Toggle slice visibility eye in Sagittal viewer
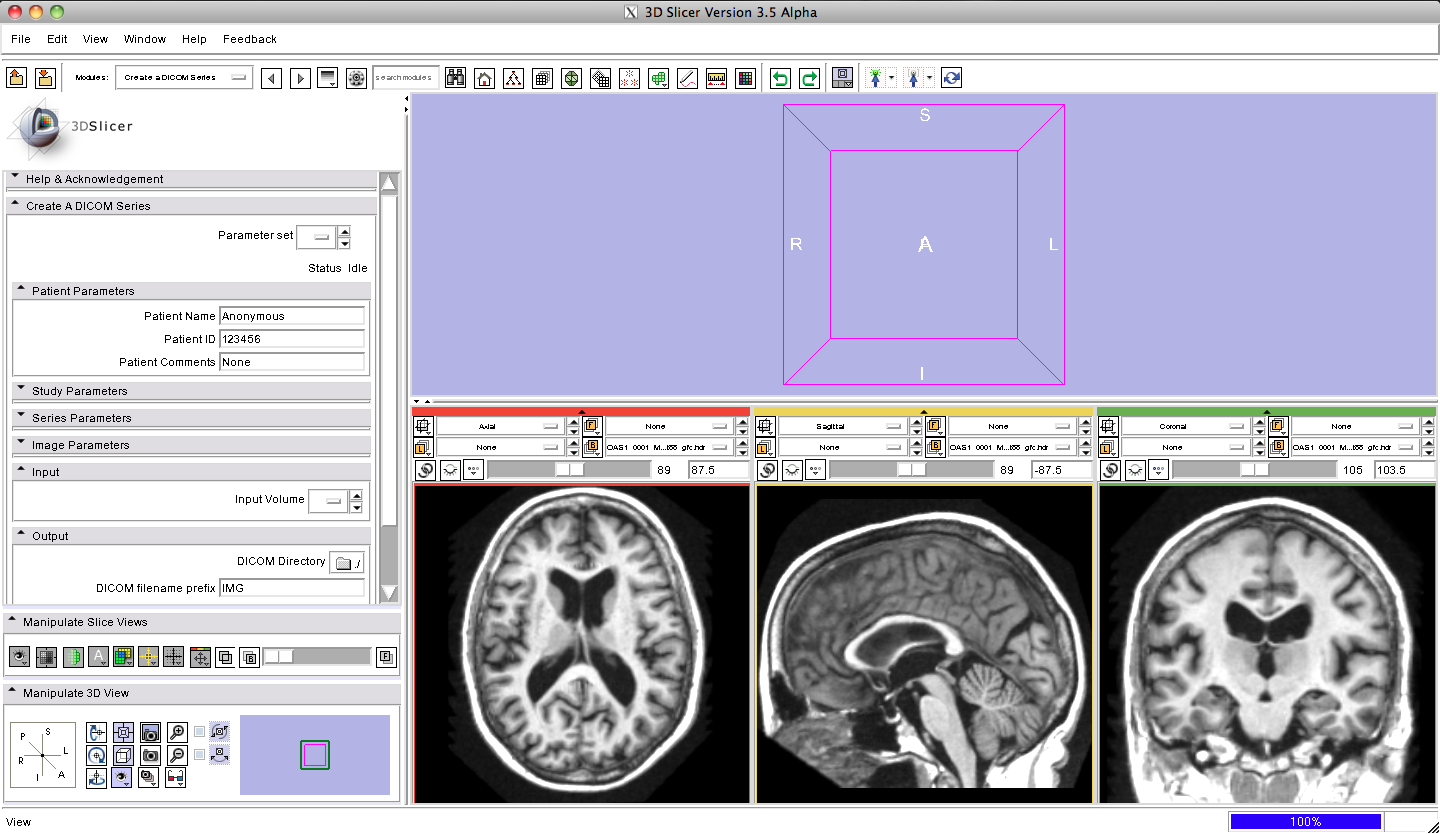Image resolution: width=1440 pixels, height=834 pixels. click(x=793, y=469)
